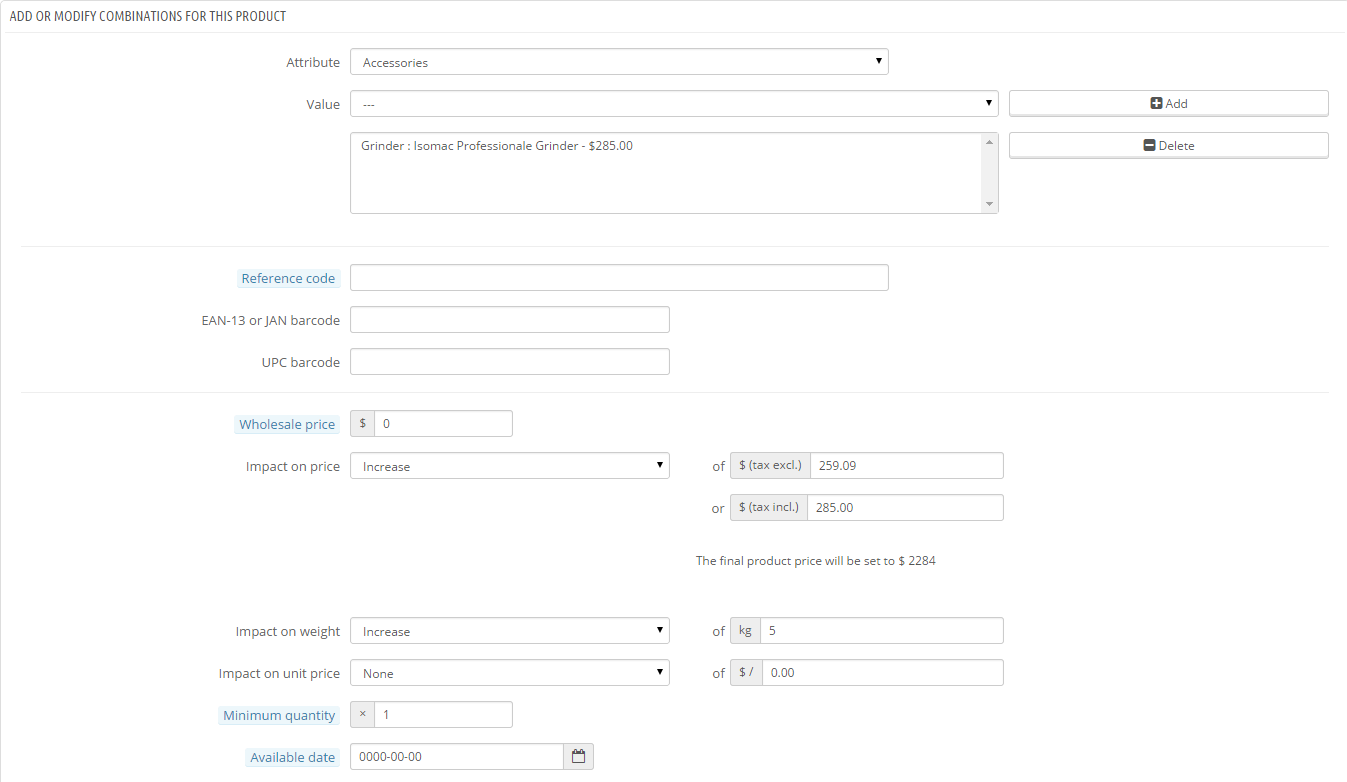The height and width of the screenshot is (782, 1347).
Task: Click the $ (tax excl.) prefix label
Action: coord(770,466)
